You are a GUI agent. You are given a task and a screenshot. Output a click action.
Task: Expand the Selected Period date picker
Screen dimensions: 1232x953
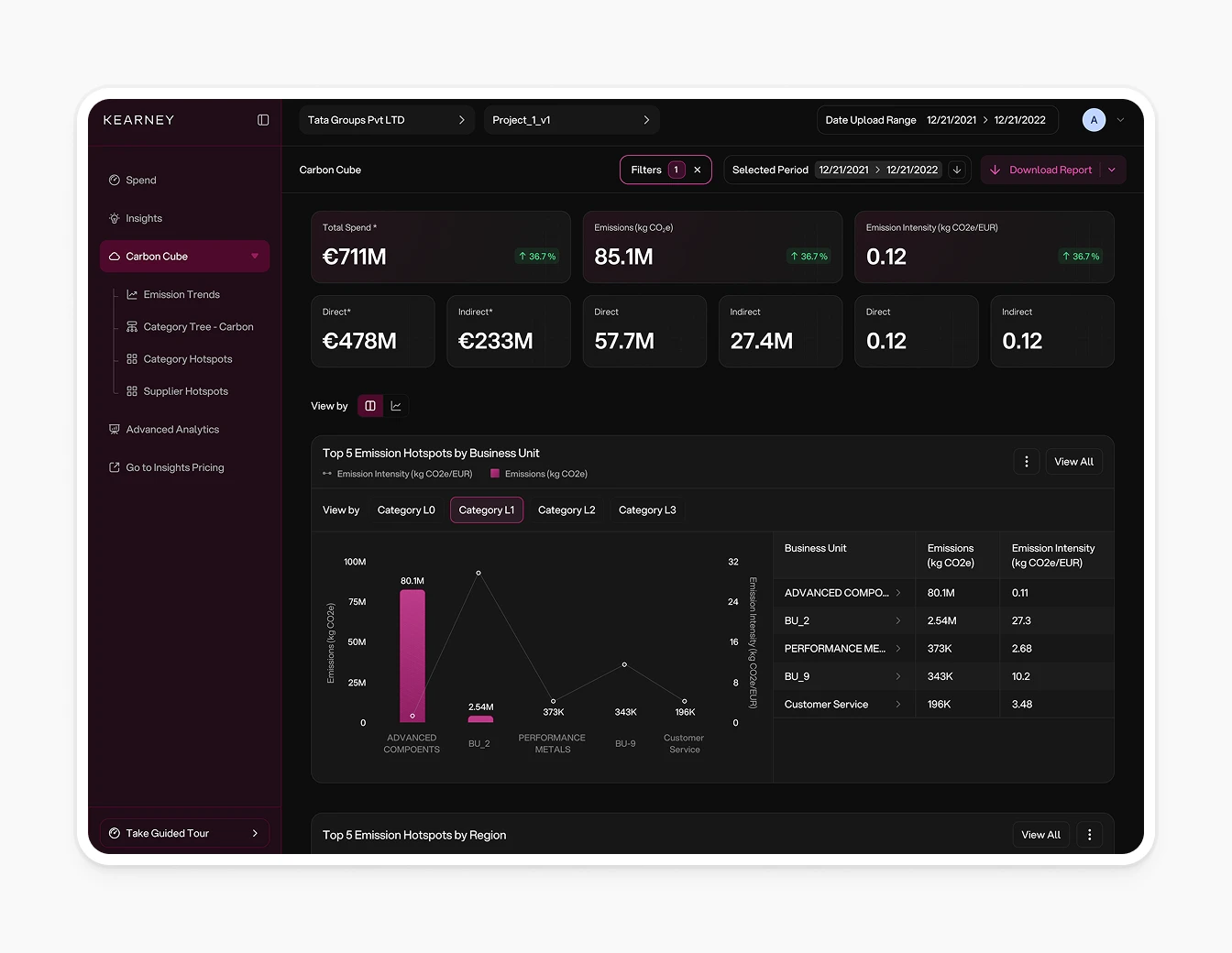(x=956, y=170)
